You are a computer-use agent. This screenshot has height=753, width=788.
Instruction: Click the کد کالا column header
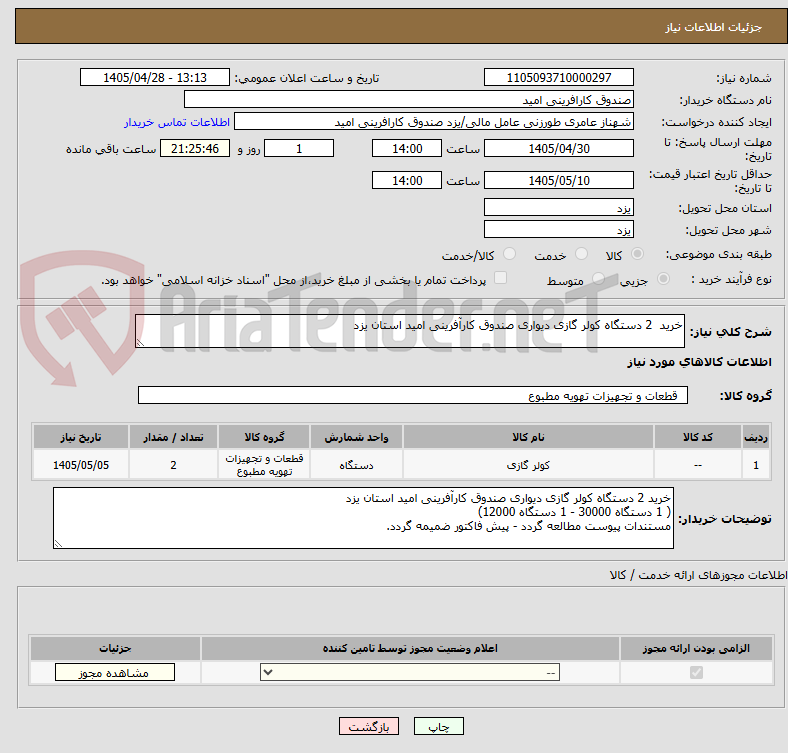(x=698, y=437)
